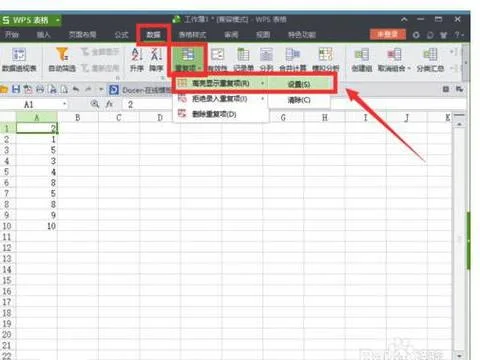Open the PivotTable (数据透视表) tool
Image resolution: width=480 pixels, height=360 pixels.
pos(19,59)
